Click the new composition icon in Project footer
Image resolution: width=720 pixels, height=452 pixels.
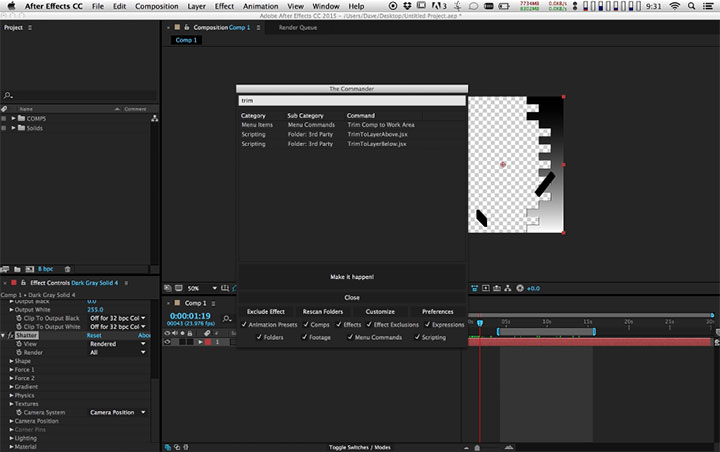pyautogui.click(x=30, y=269)
